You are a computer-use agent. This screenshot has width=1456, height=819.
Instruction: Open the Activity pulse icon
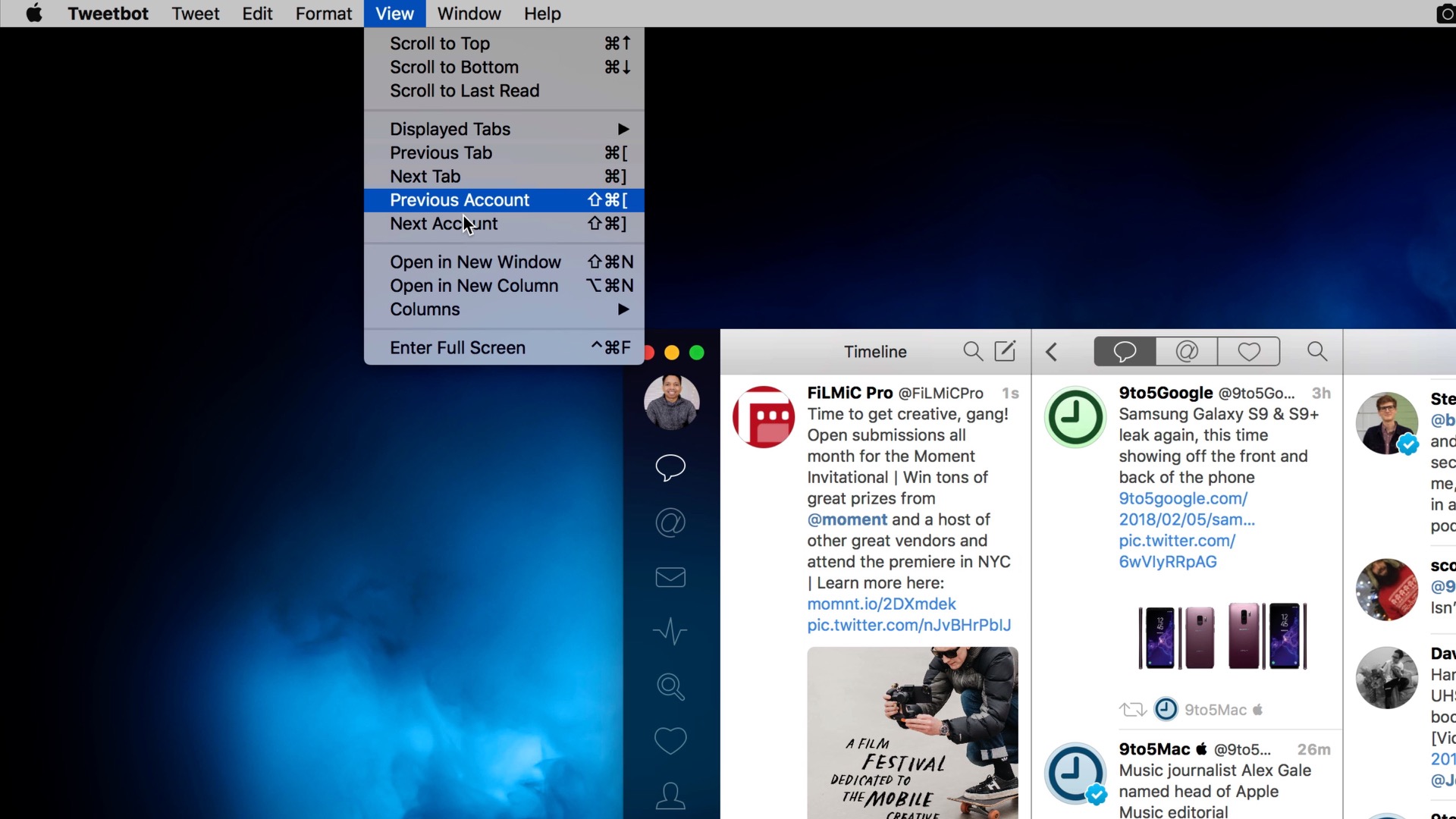pos(670,632)
